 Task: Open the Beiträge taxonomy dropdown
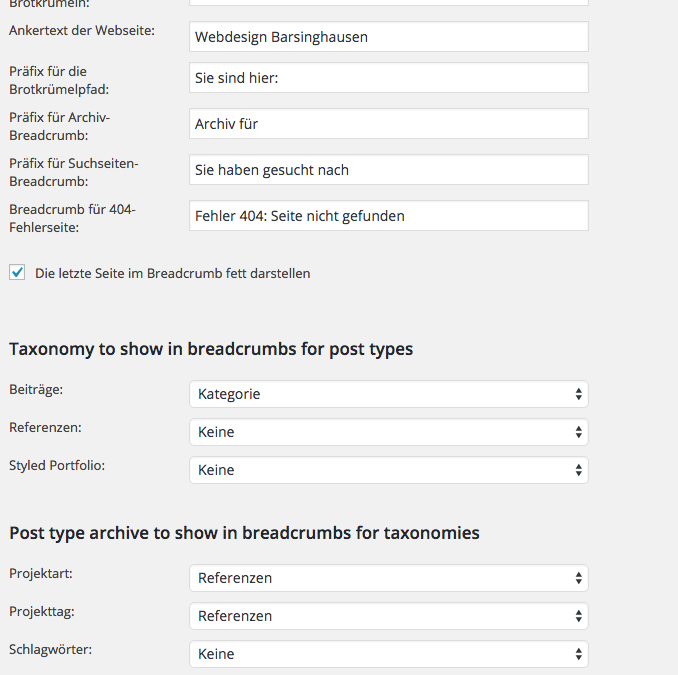point(388,394)
